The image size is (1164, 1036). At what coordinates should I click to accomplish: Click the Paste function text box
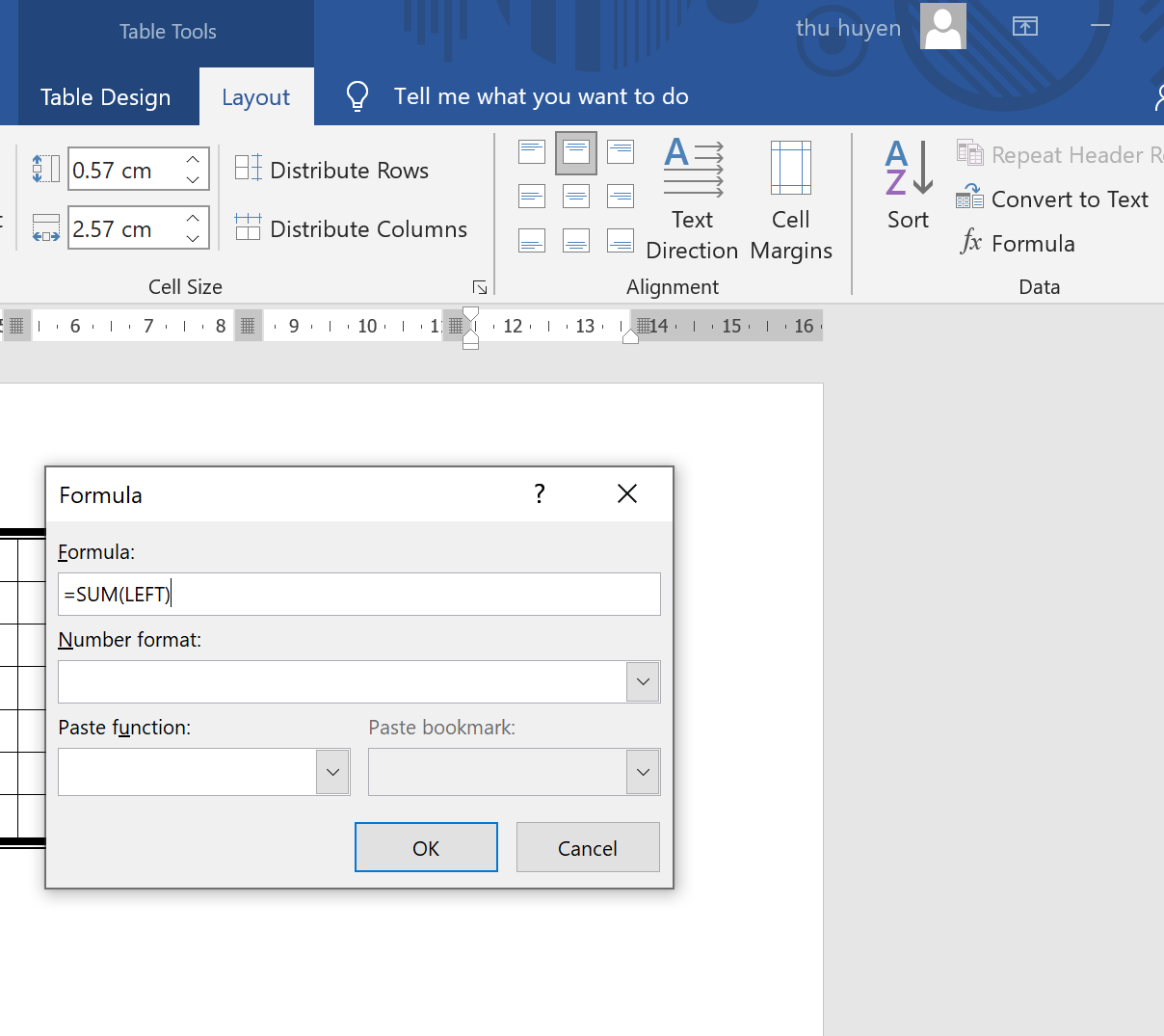(x=187, y=772)
